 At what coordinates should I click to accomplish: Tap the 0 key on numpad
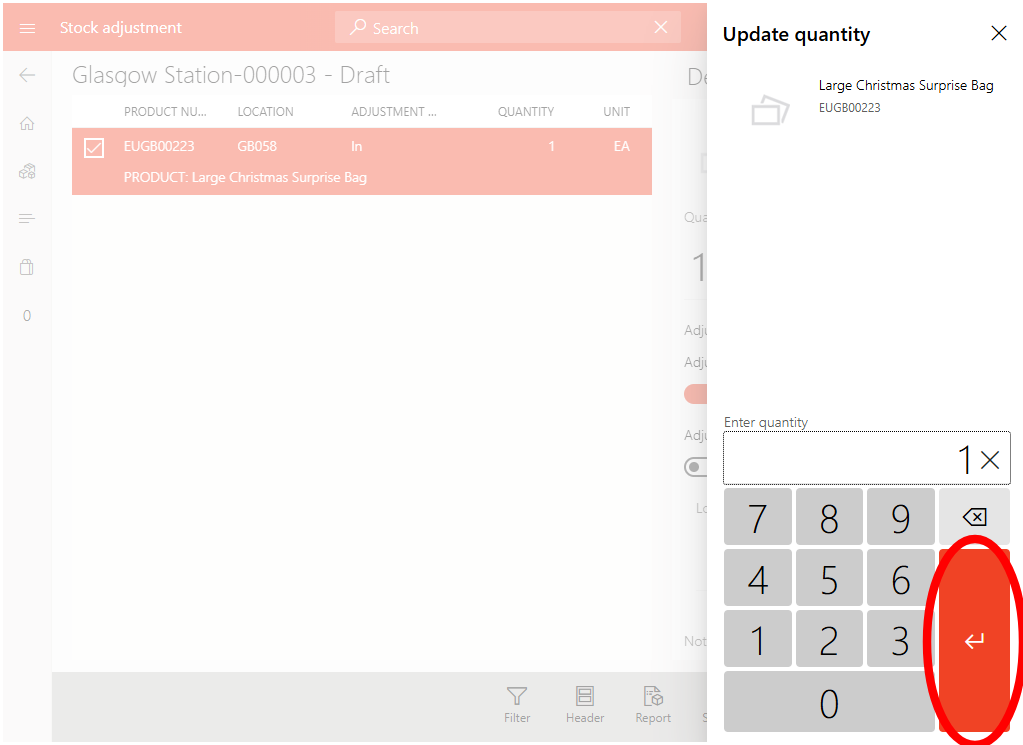click(828, 704)
